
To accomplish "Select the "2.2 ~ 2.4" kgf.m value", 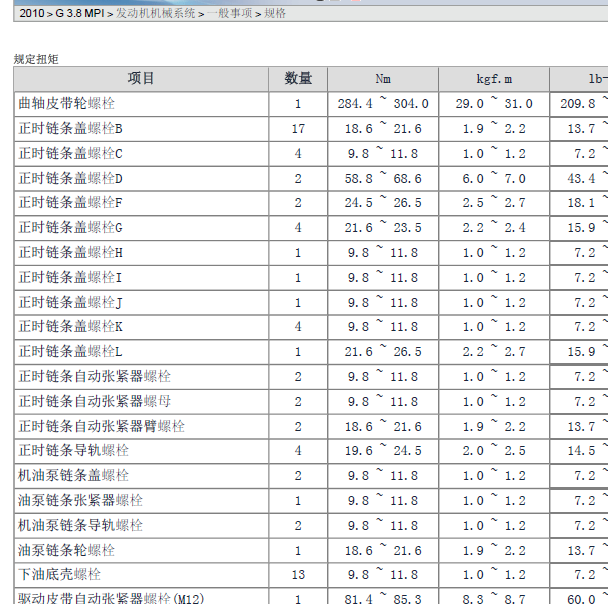I will point(494,228).
